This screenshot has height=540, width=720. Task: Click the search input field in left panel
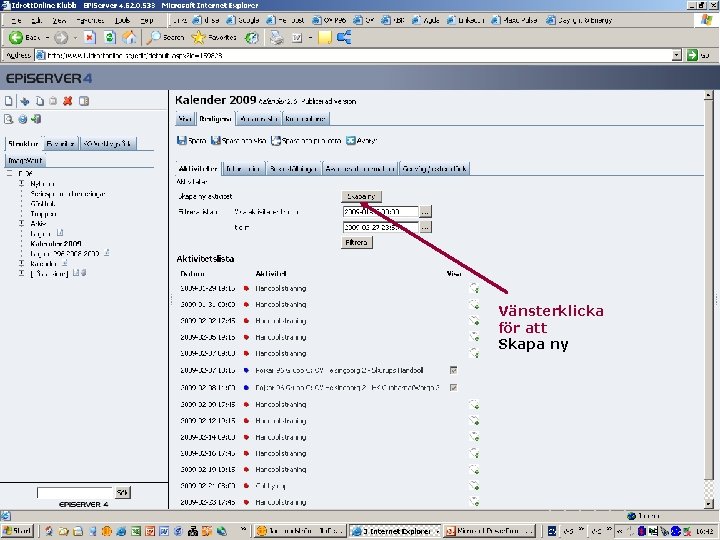click(x=75, y=492)
